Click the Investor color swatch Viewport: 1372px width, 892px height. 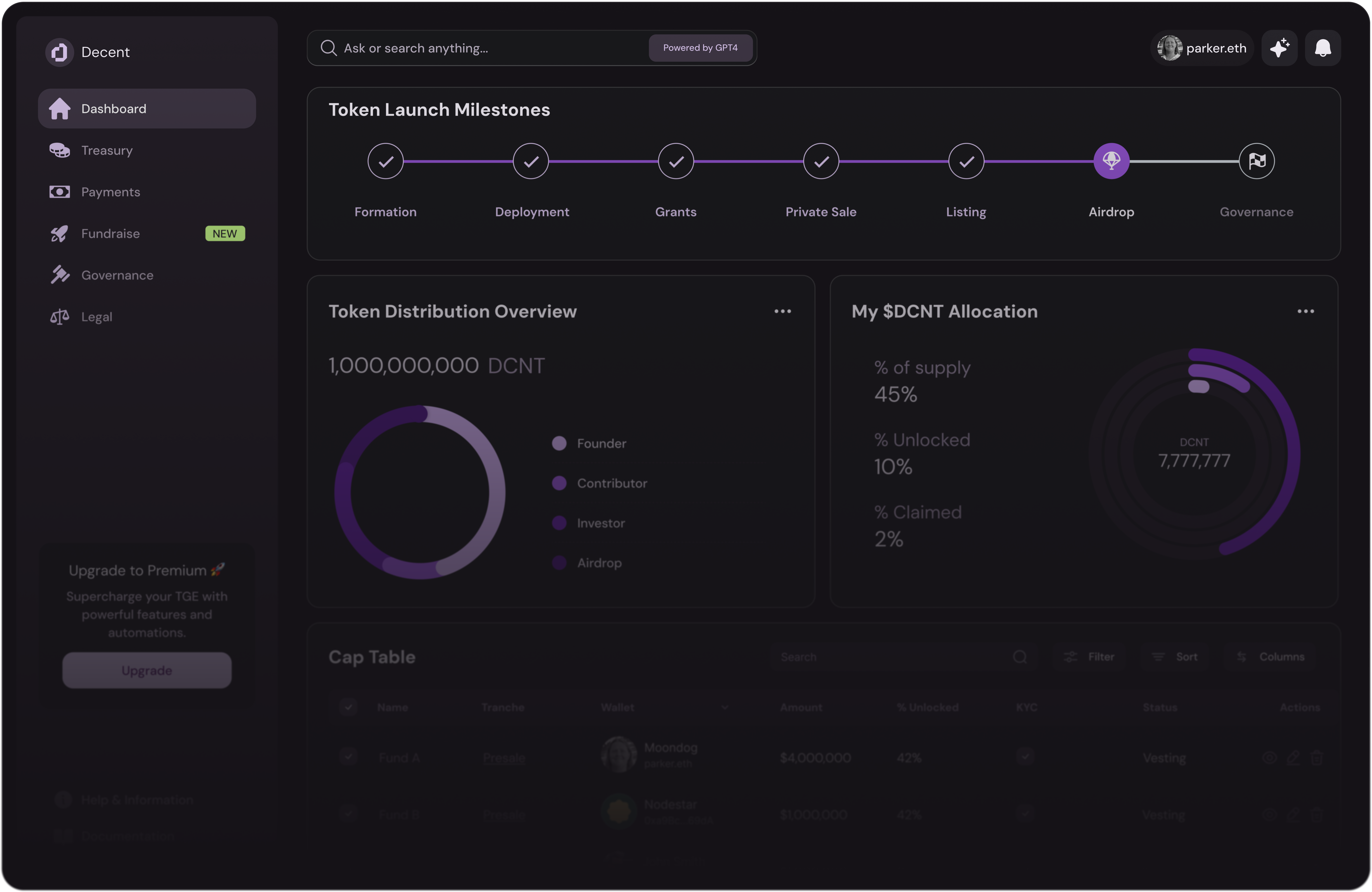click(x=559, y=523)
